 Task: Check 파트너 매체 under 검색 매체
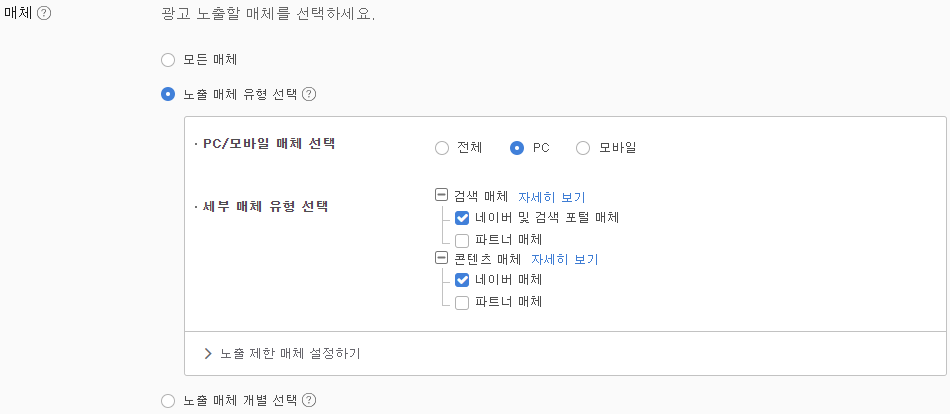[462, 239]
